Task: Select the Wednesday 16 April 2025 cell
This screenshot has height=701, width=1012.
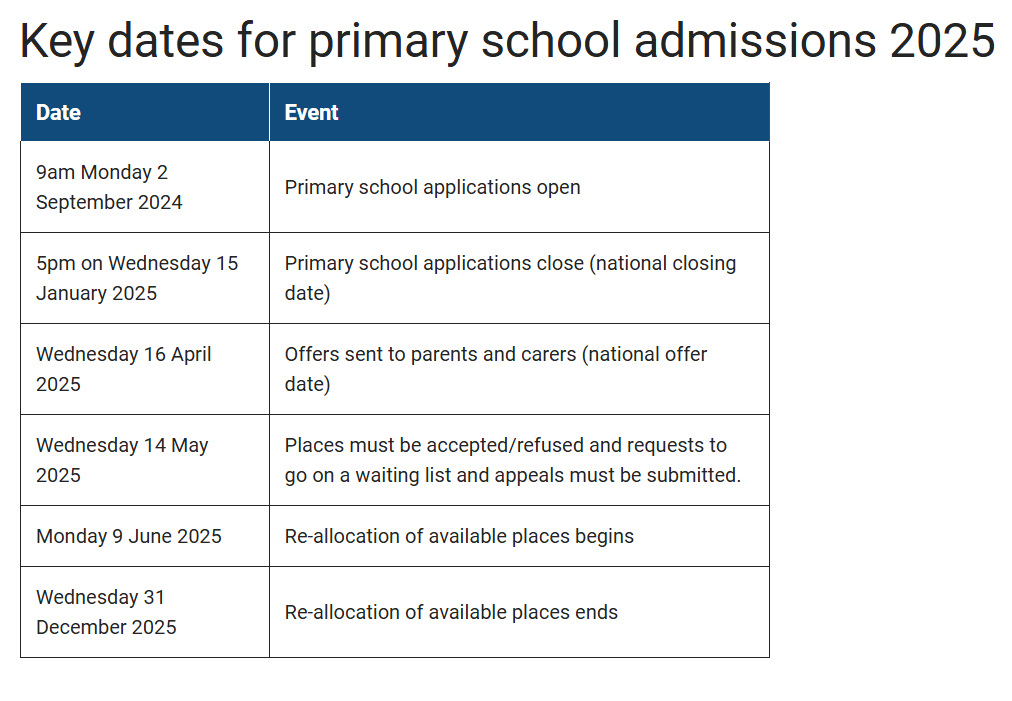Action: click(124, 369)
